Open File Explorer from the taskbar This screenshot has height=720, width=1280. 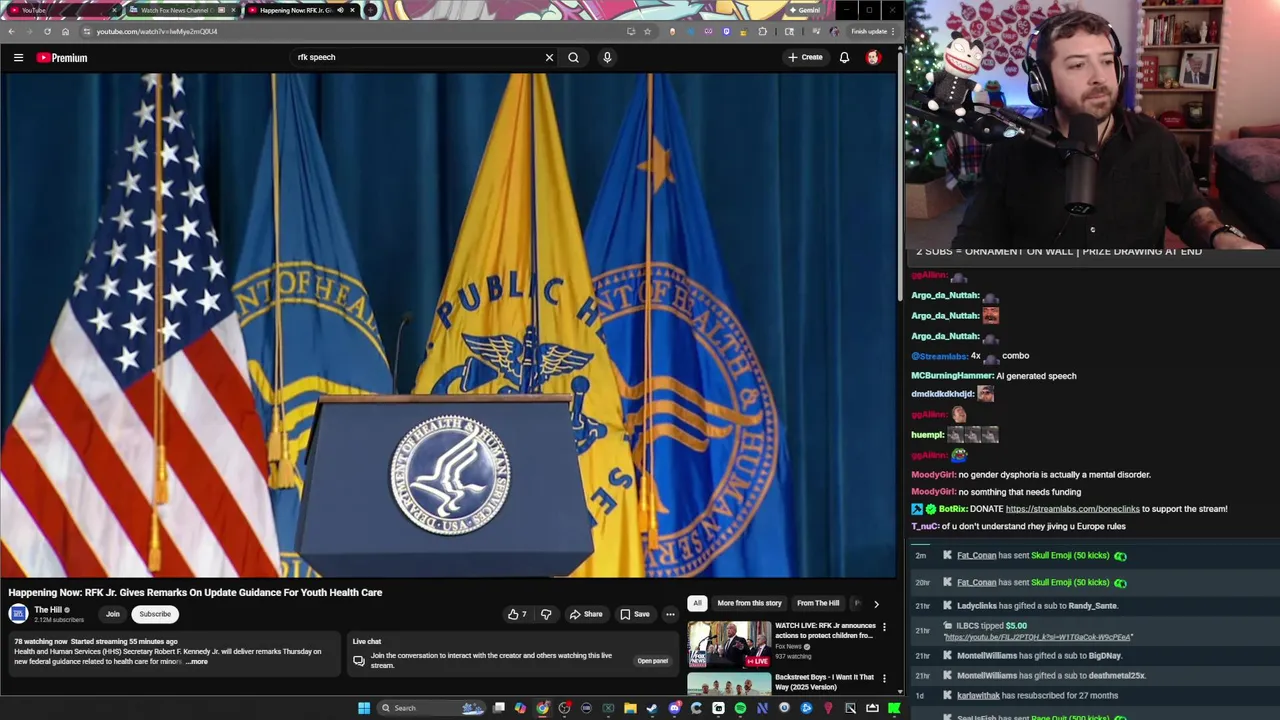[630, 708]
